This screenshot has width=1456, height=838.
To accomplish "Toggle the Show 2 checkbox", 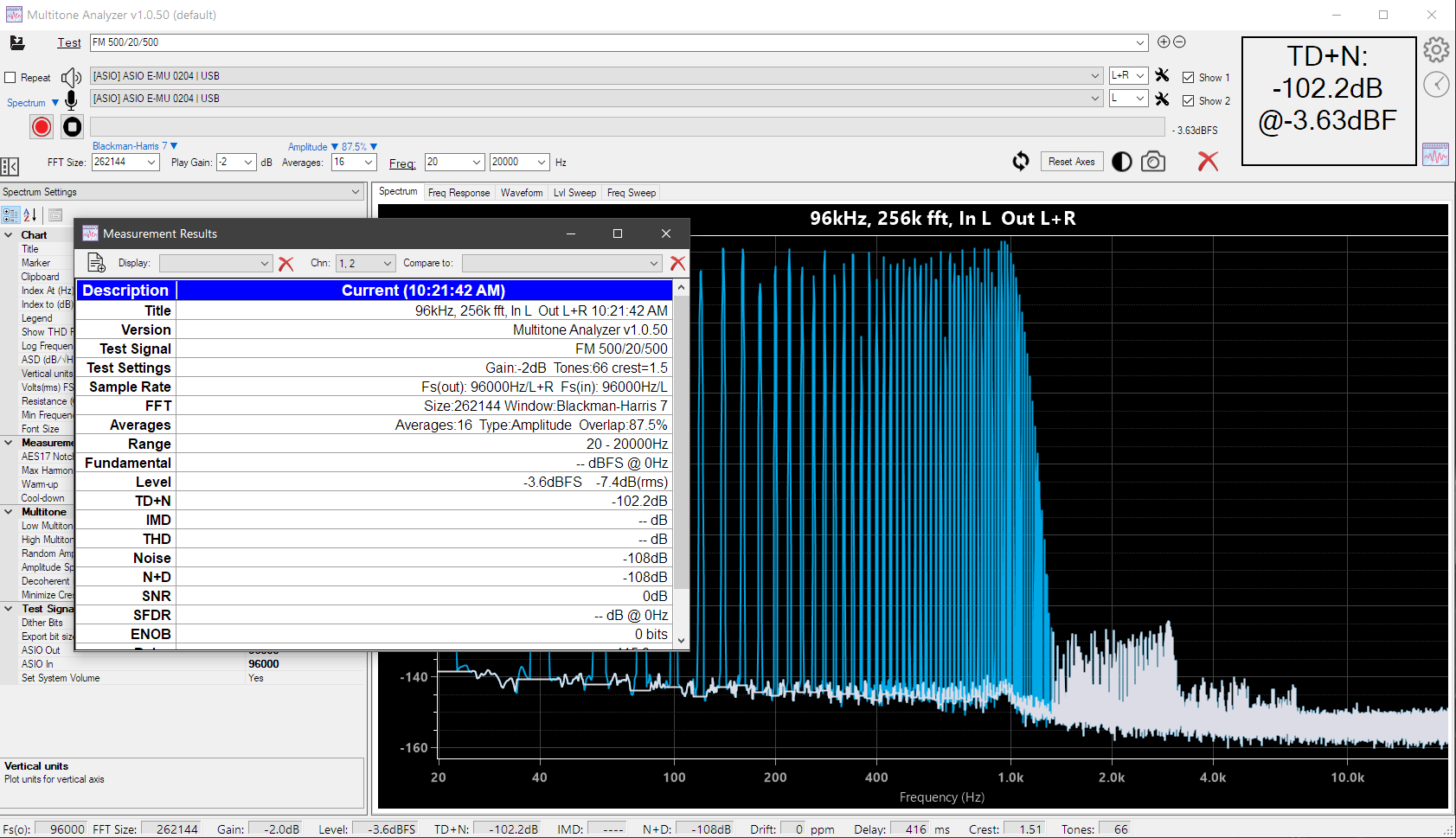I will (x=1188, y=101).
